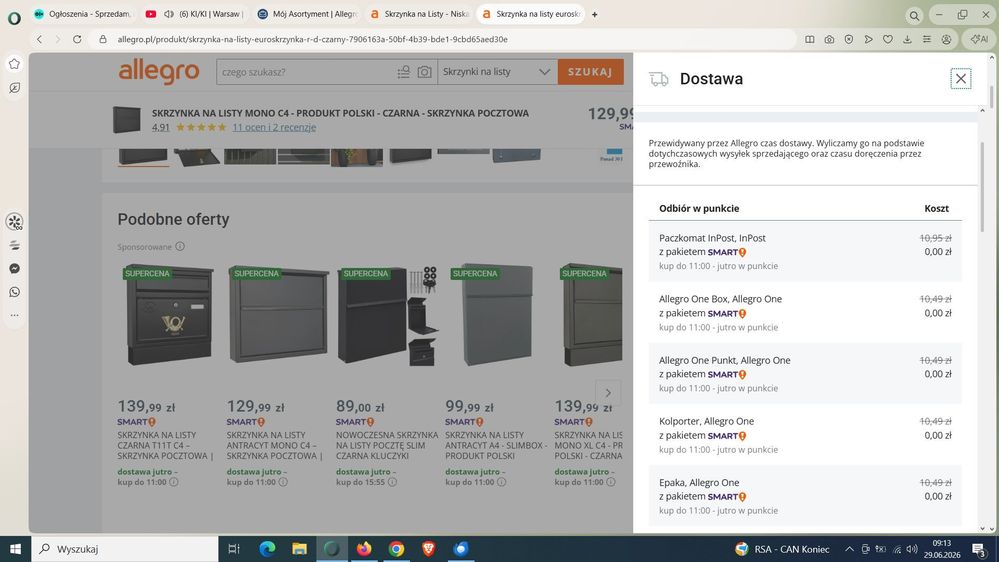The height and width of the screenshot is (562, 999).
Task: Open File Explorer from taskbar
Action: [299, 549]
